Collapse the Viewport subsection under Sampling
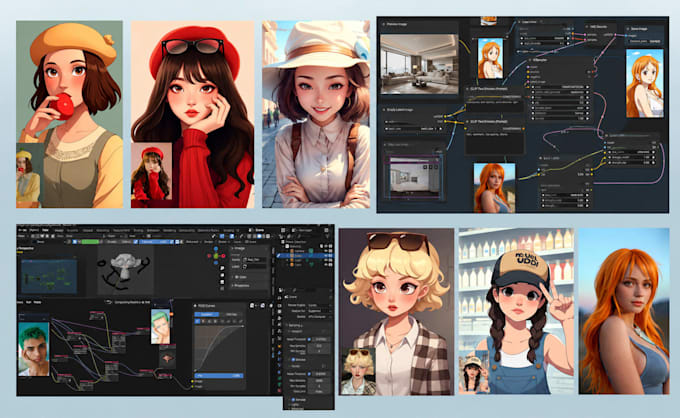Viewport: 680px width, 418px height. 296,331
